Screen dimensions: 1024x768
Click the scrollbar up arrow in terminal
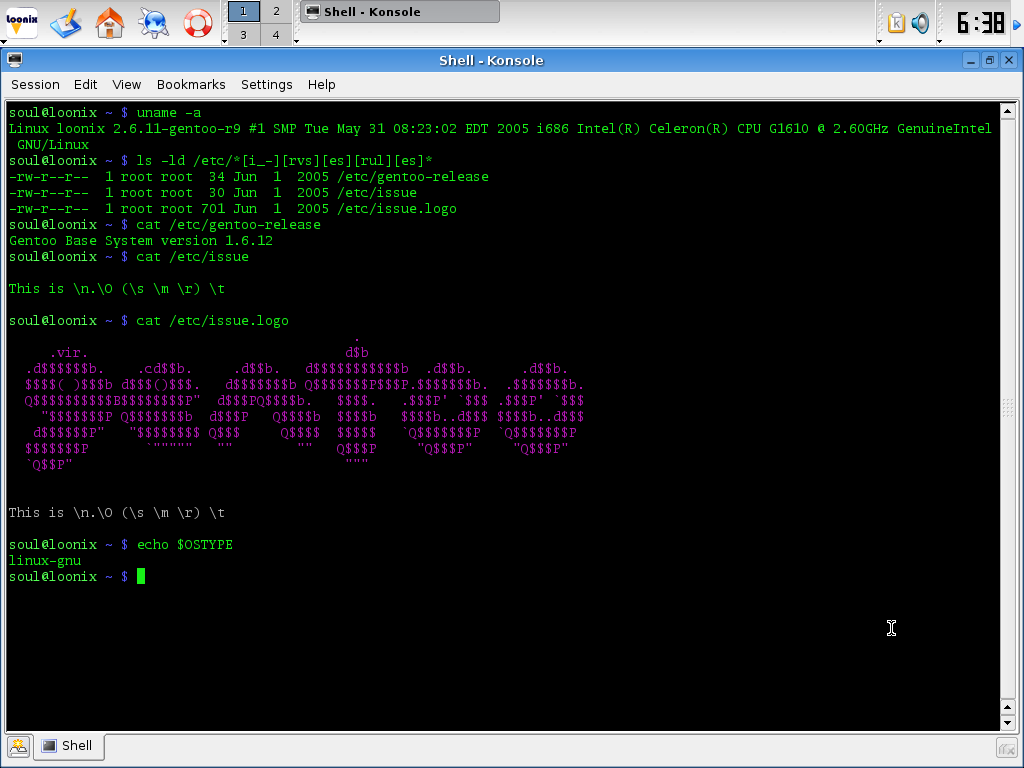tap(1008, 112)
